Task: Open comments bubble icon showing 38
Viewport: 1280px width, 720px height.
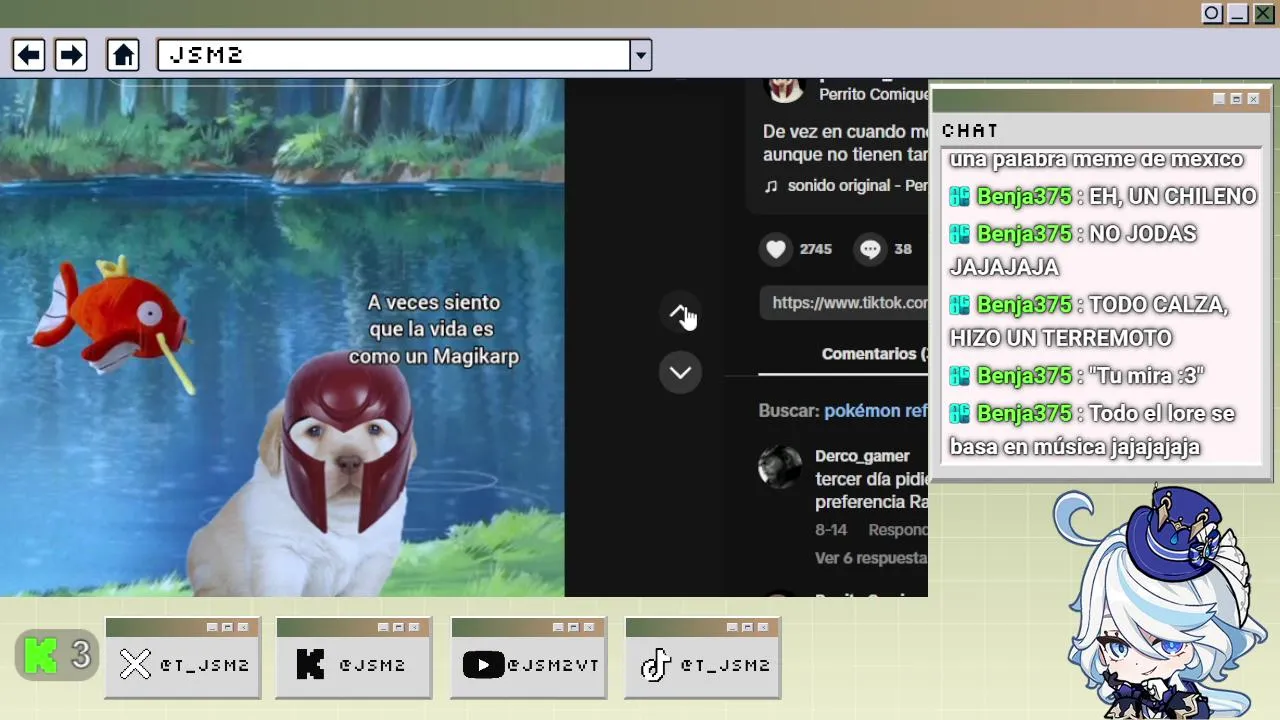Action: coord(870,249)
